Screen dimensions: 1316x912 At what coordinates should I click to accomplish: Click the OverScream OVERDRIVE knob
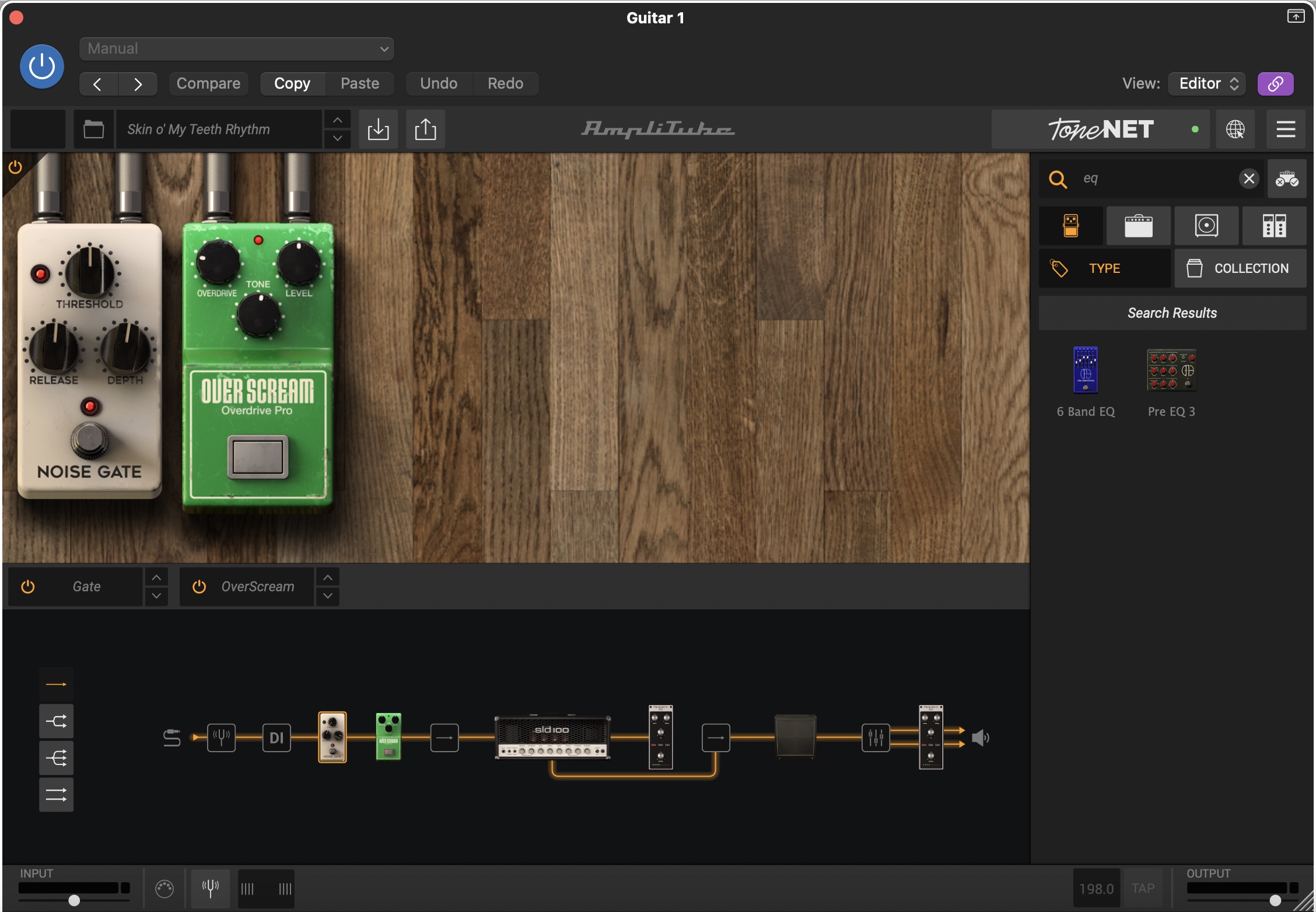217,262
